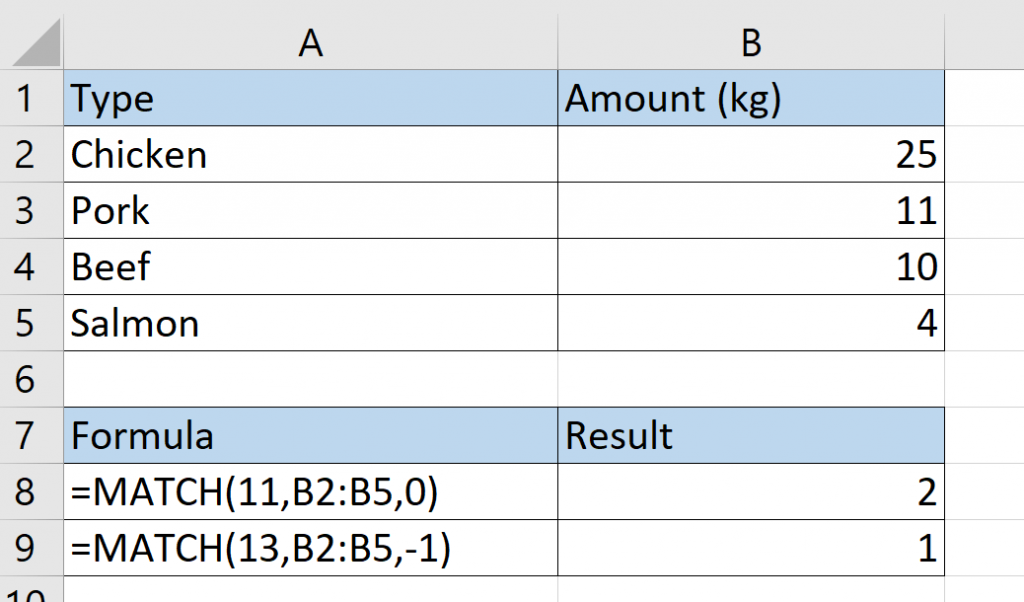Select the Result header cell
This screenshot has width=1024, height=602.
pos(750,436)
